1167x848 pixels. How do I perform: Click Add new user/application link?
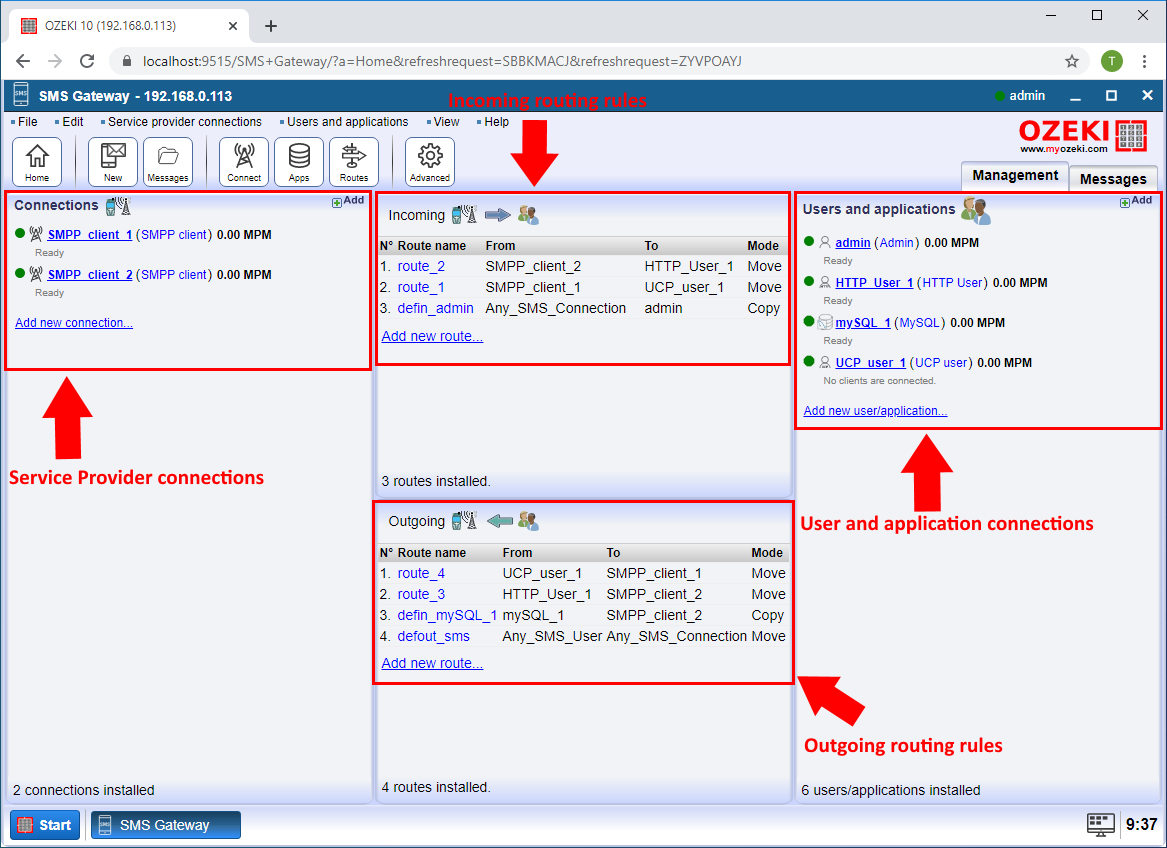875,411
